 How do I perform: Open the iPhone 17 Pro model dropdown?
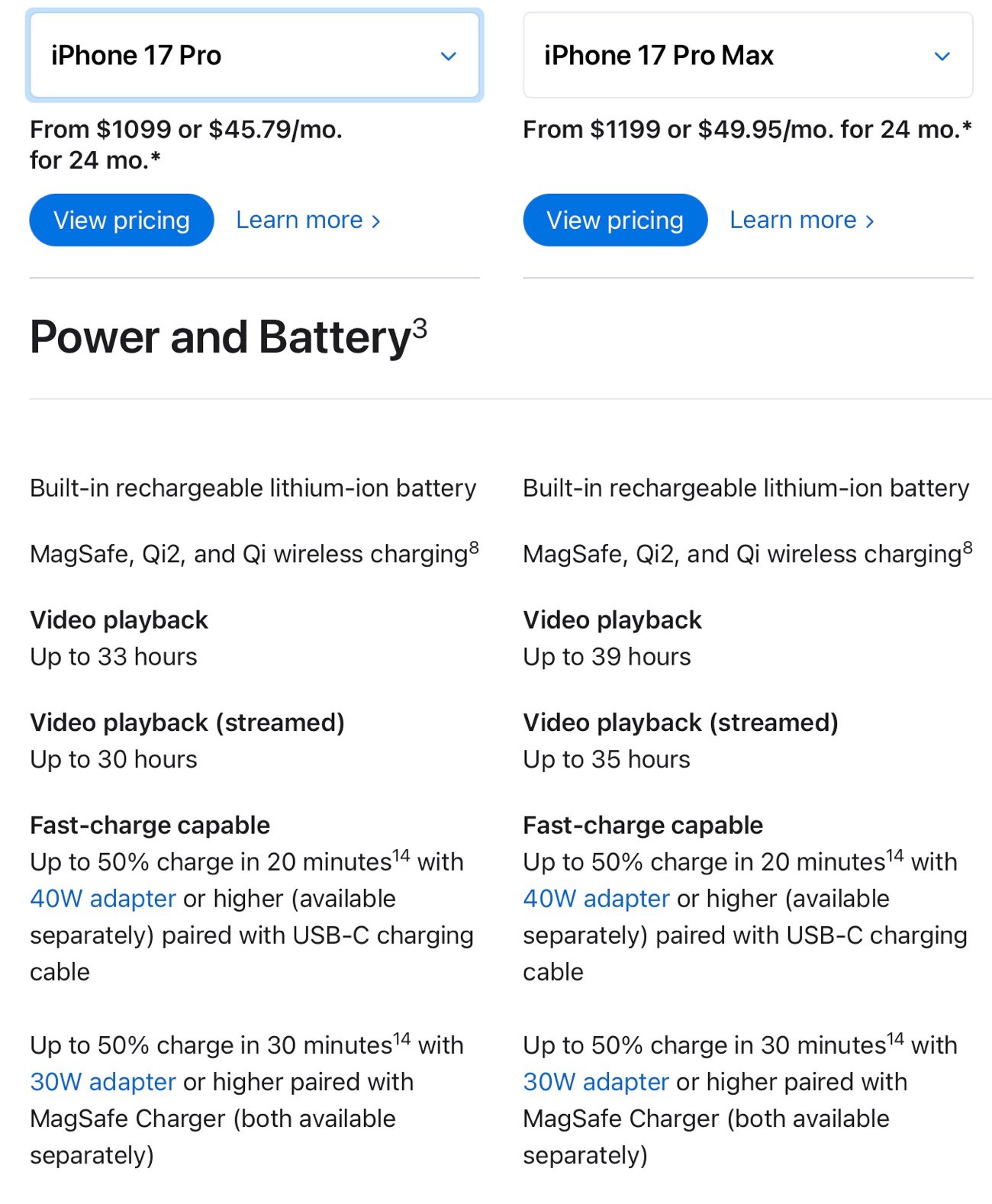click(x=255, y=55)
